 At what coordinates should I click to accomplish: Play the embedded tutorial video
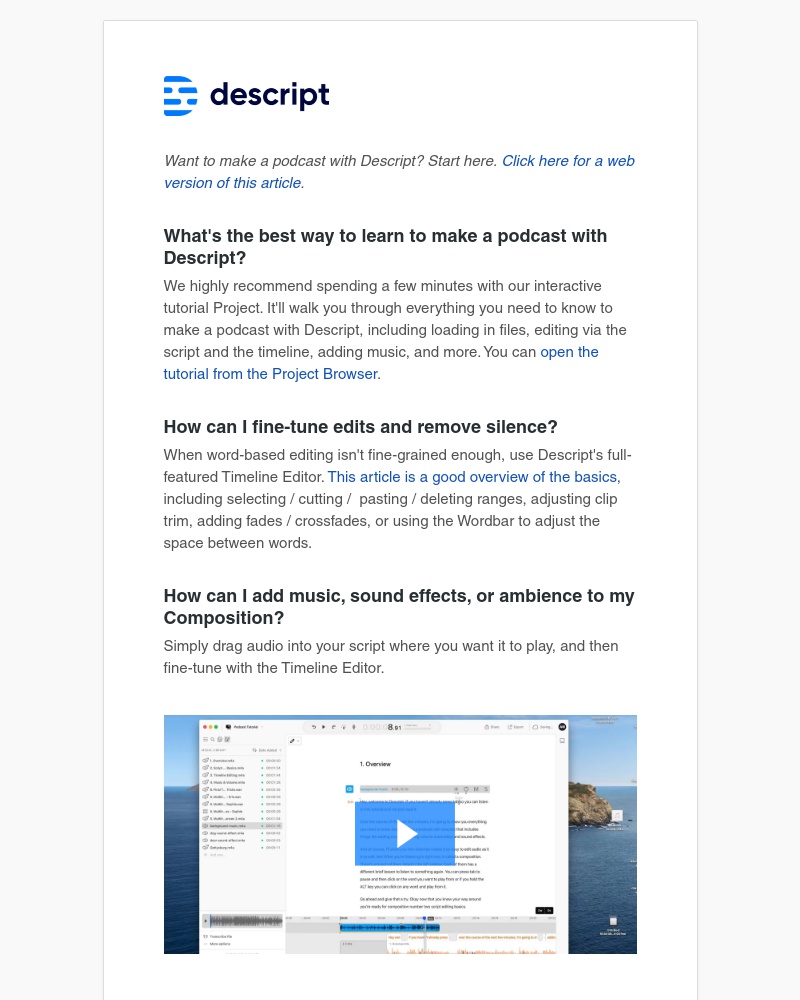(x=404, y=834)
